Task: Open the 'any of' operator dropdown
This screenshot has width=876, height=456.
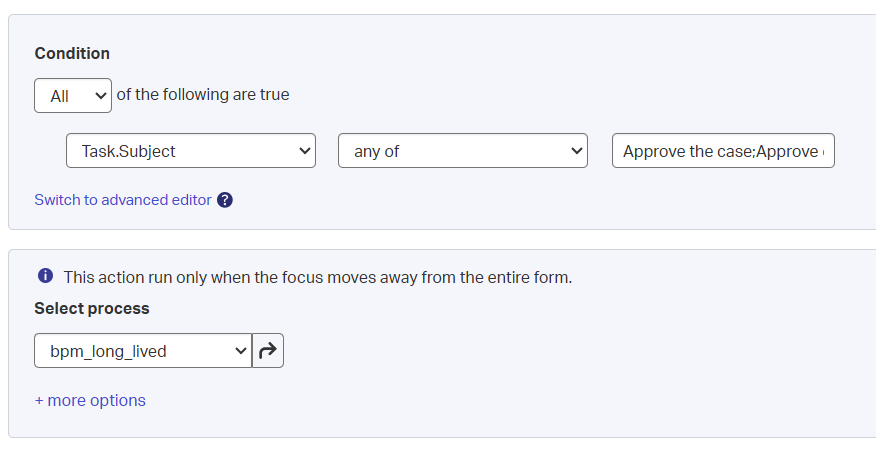Action: pyautogui.click(x=462, y=151)
